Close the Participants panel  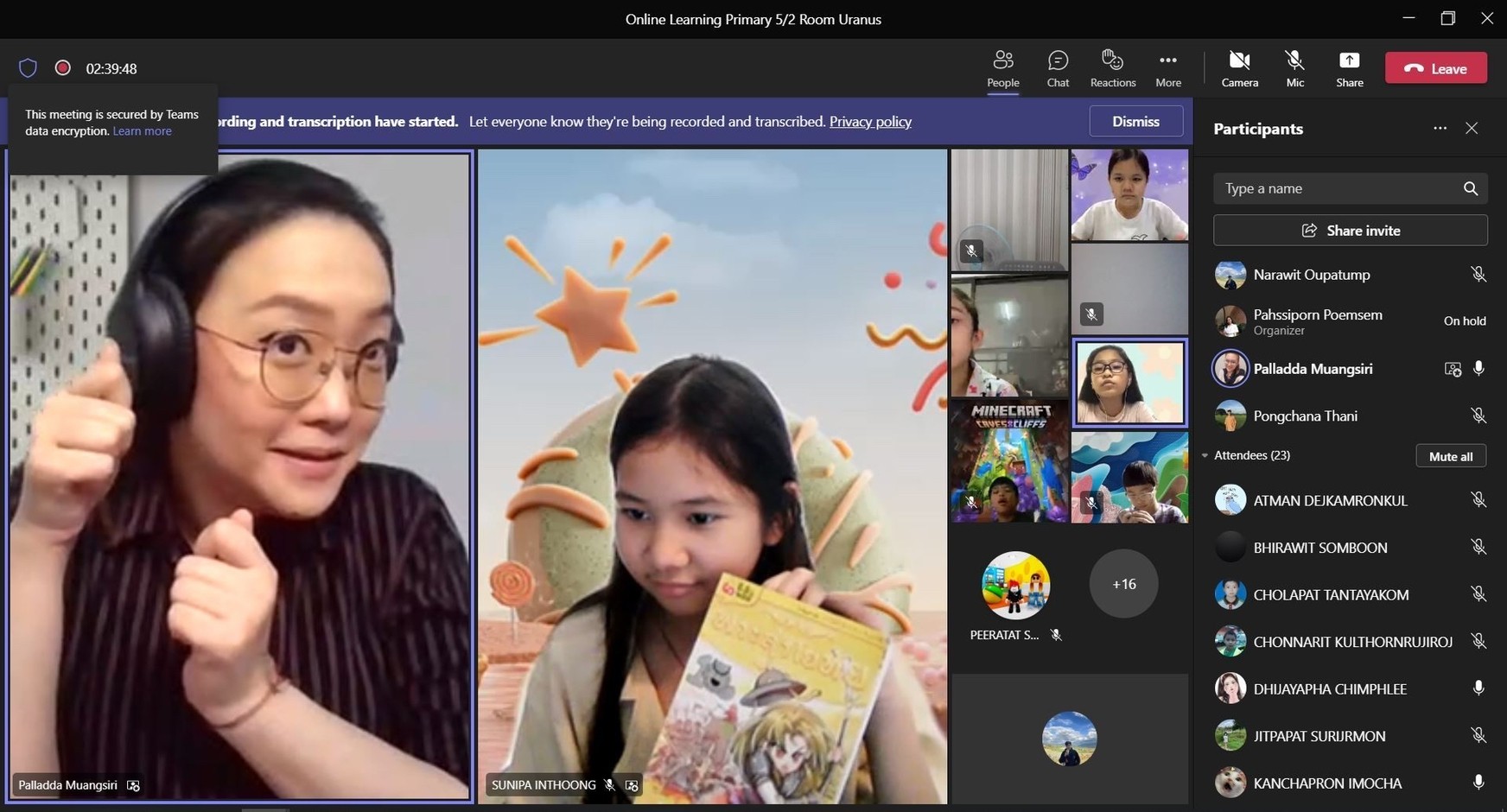click(1472, 129)
